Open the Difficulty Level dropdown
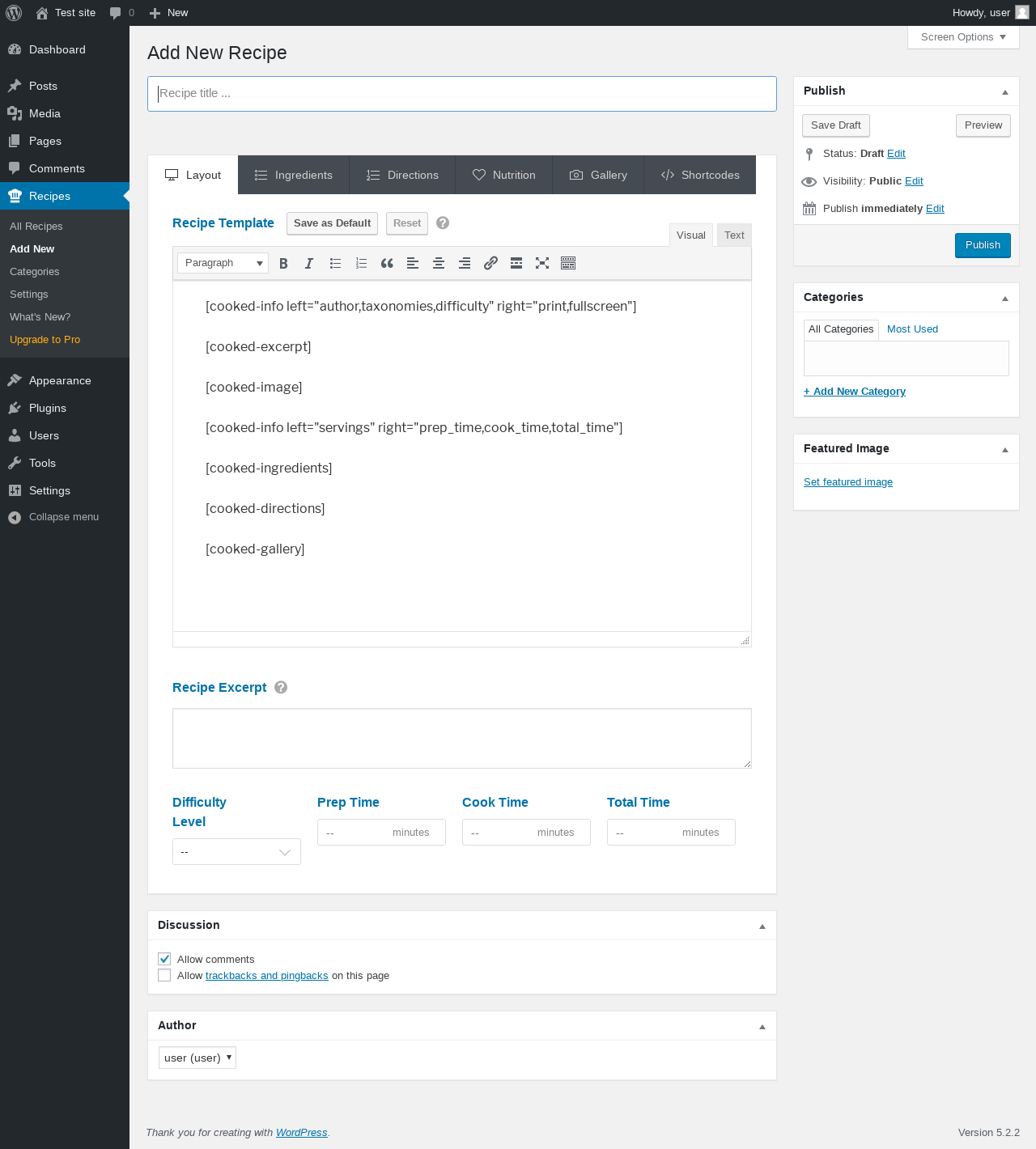Viewport: 1036px width, 1149px height. [236, 852]
